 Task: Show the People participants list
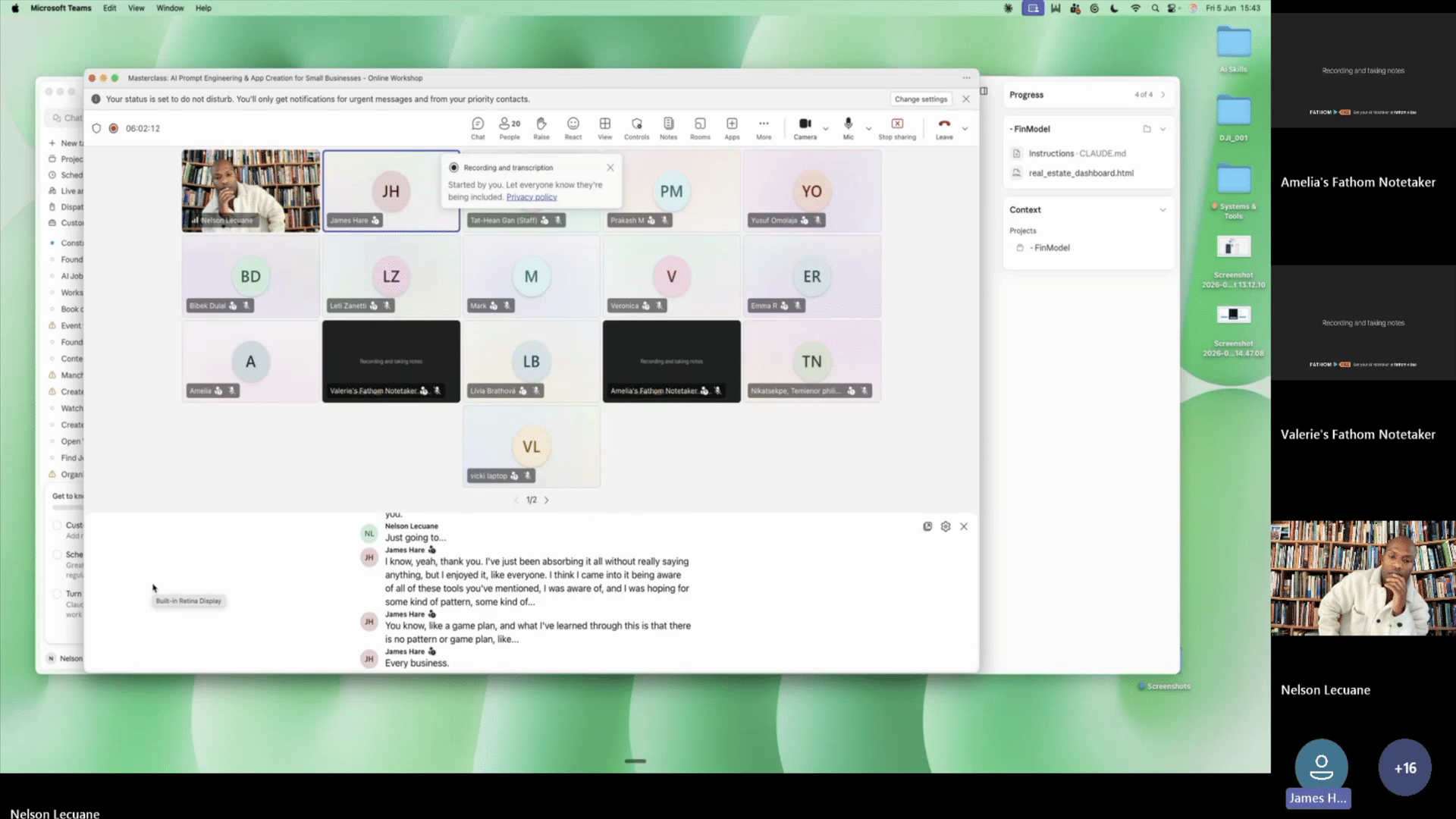pyautogui.click(x=510, y=128)
